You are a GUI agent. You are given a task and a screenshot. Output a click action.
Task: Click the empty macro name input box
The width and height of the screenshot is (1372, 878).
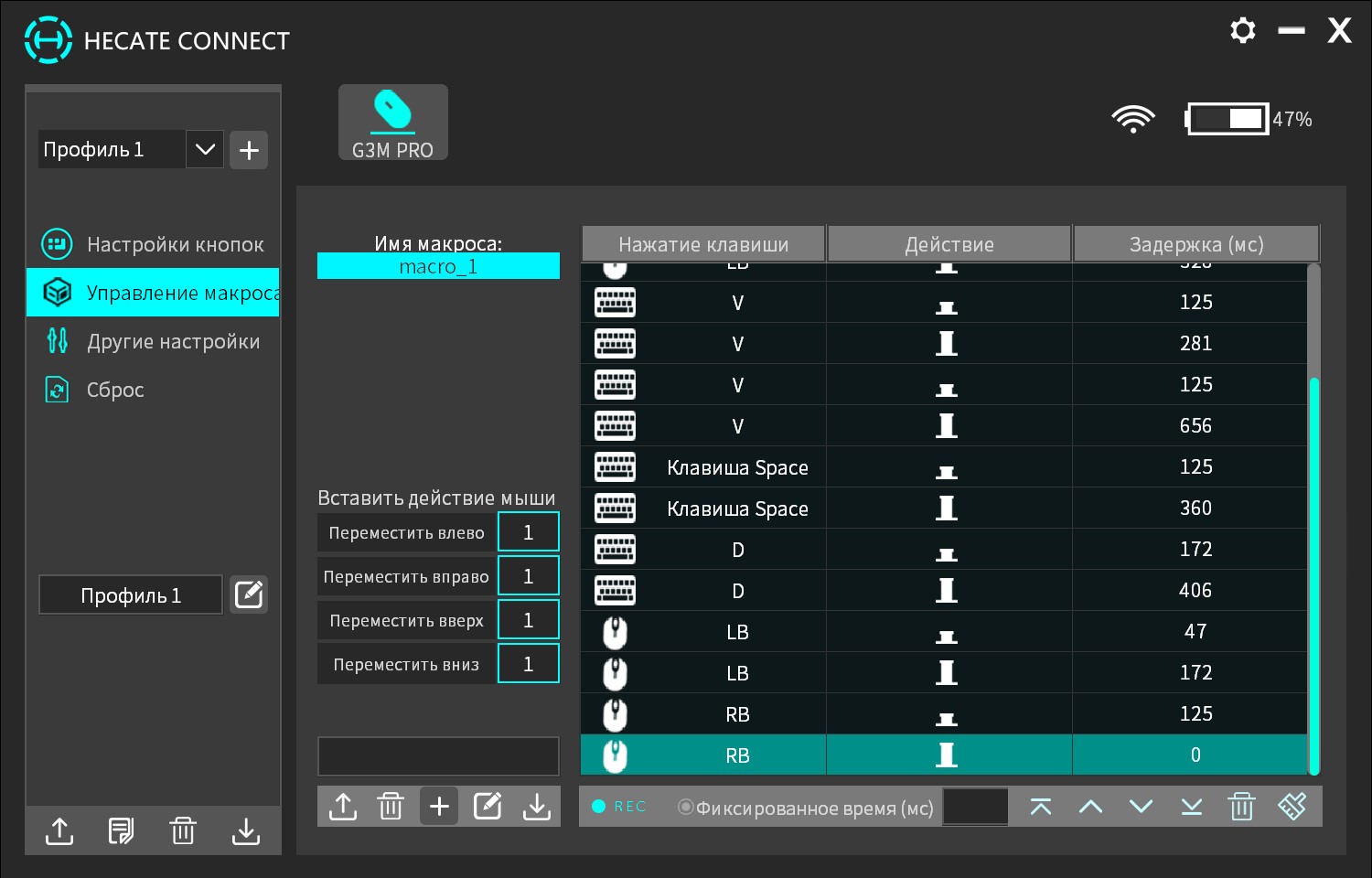click(x=438, y=756)
